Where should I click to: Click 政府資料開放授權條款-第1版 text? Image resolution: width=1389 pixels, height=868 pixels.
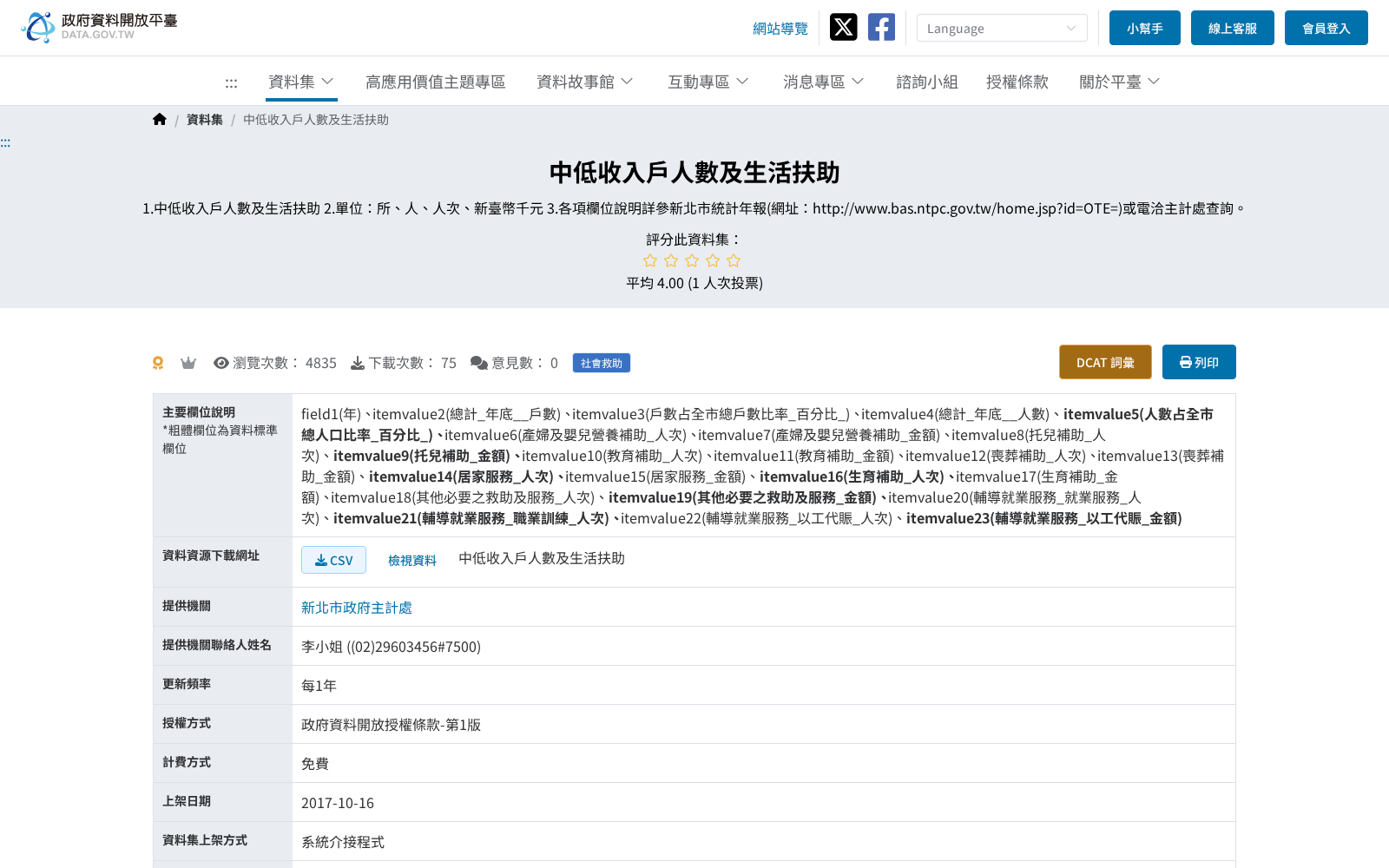[x=391, y=725]
